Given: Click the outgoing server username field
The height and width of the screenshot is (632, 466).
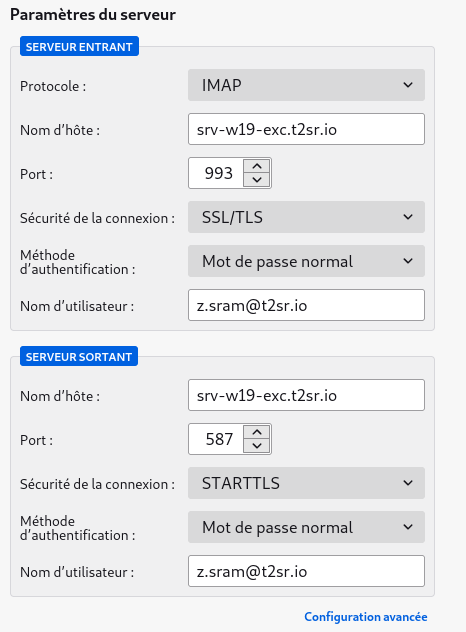Looking at the screenshot, I should [306, 571].
